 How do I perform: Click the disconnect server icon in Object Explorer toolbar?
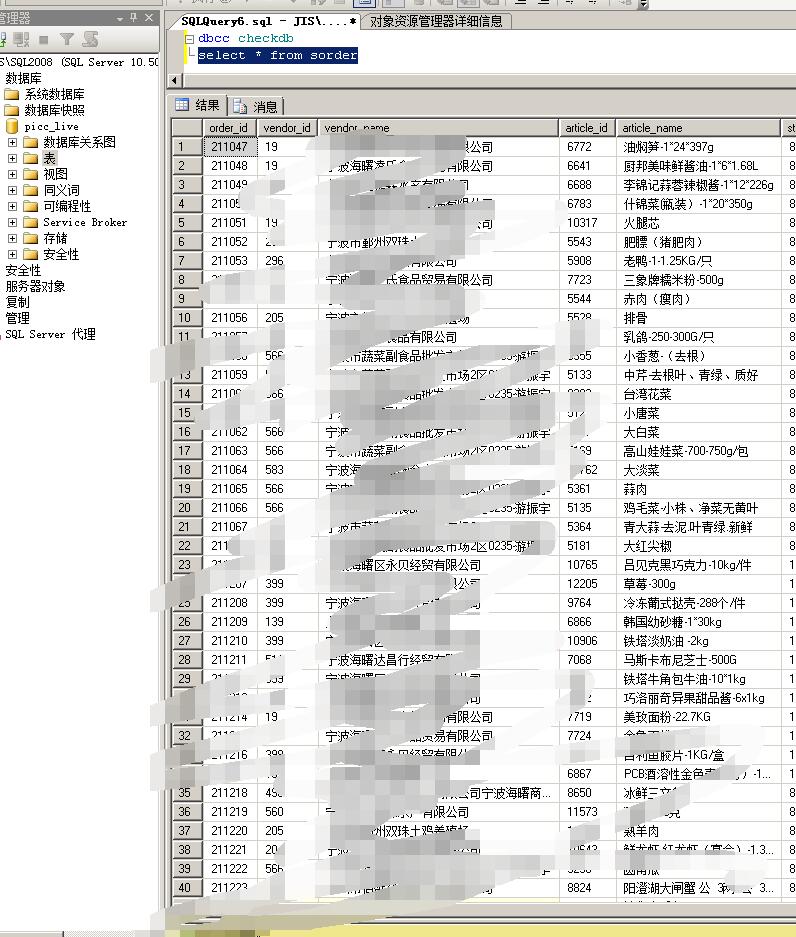22,39
